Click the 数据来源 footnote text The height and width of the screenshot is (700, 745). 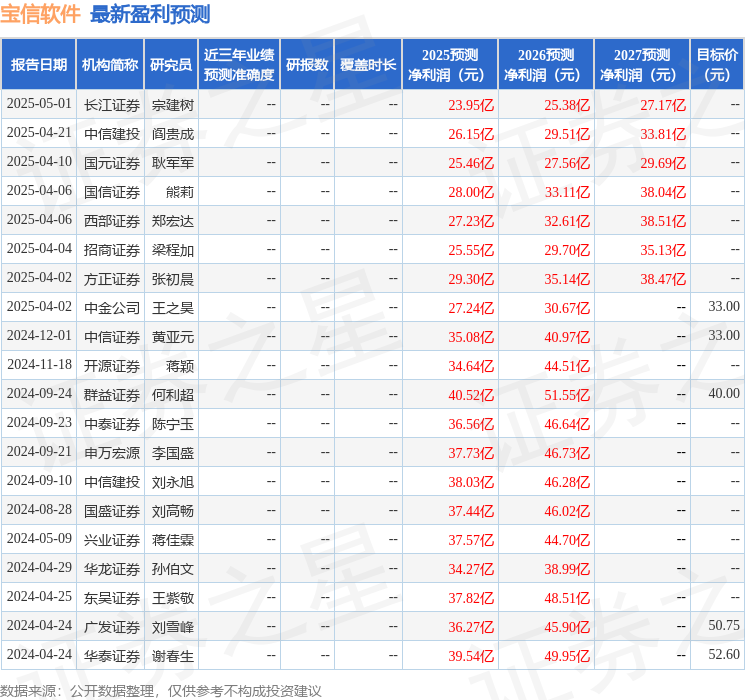[161, 690]
